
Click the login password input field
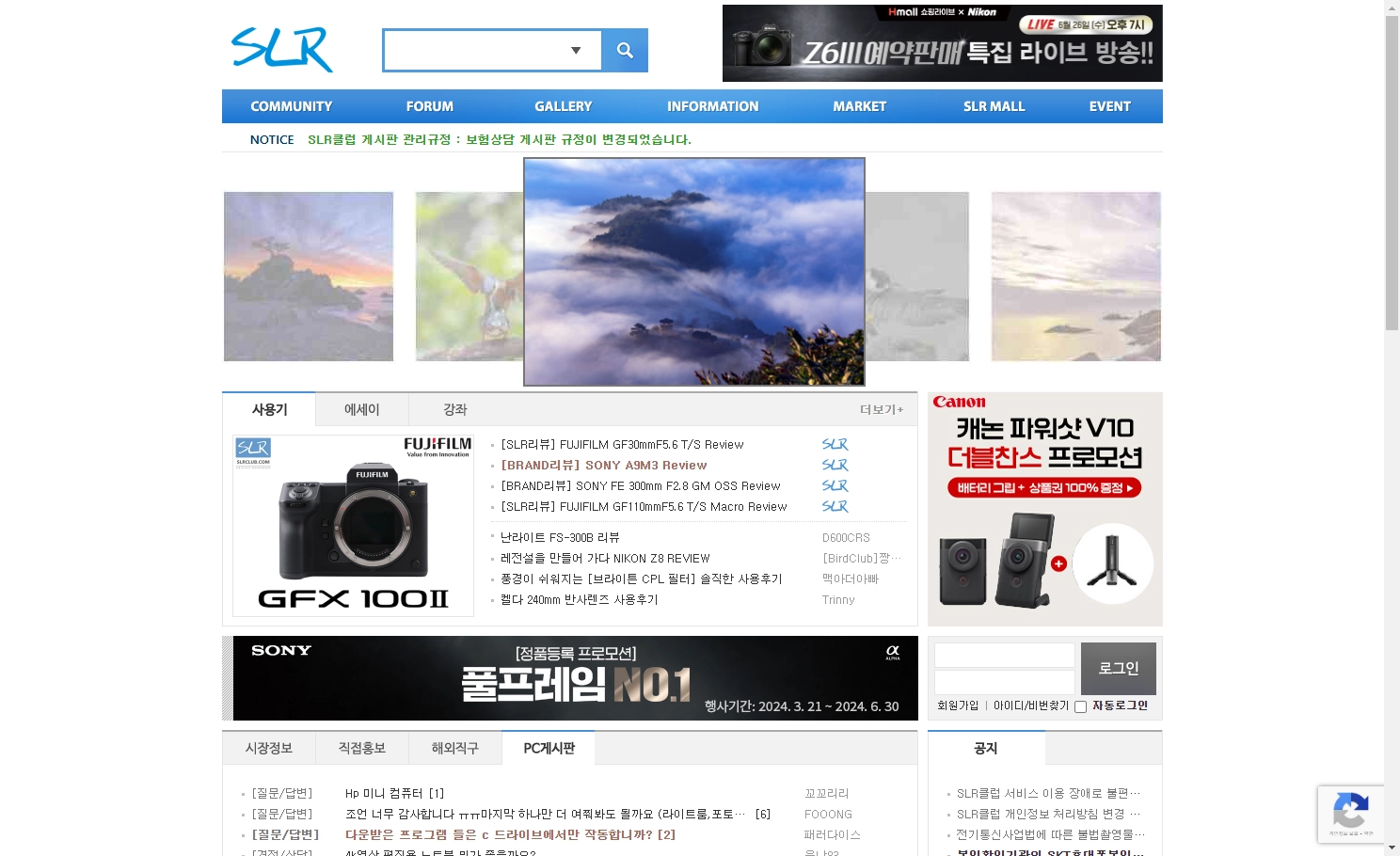coord(1004,682)
